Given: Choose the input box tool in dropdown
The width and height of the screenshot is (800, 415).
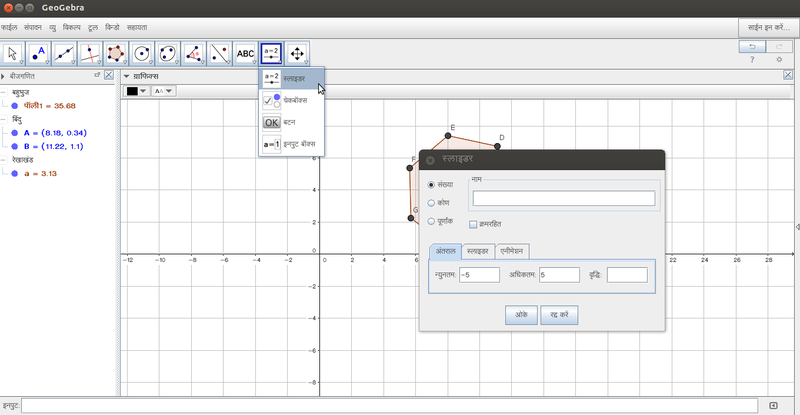Looking at the screenshot, I should (291, 144).
